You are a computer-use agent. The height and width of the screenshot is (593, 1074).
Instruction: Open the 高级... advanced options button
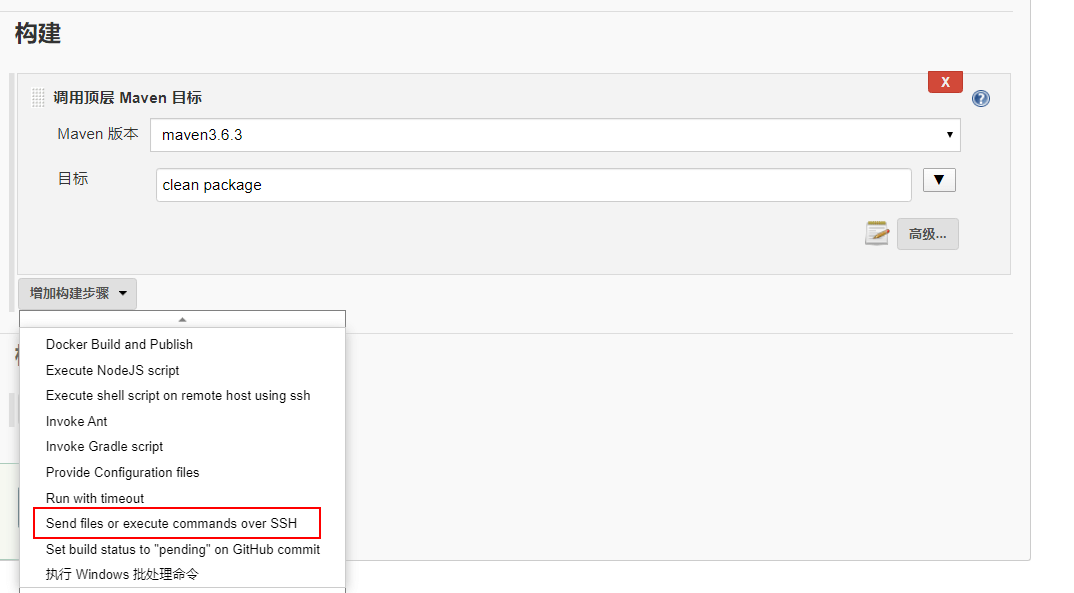(927, 234)
